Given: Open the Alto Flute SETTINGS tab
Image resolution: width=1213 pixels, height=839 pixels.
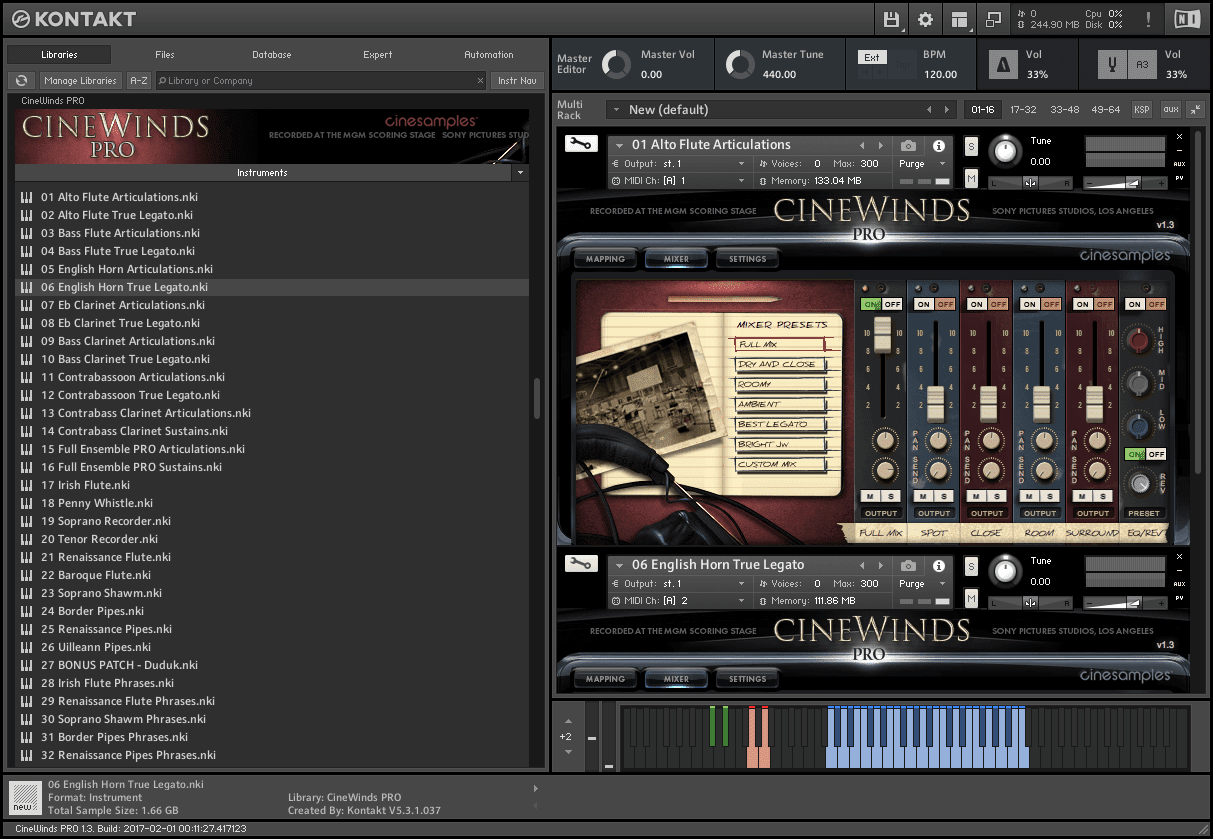Looking at the screenshot, I should click(747, 259).
